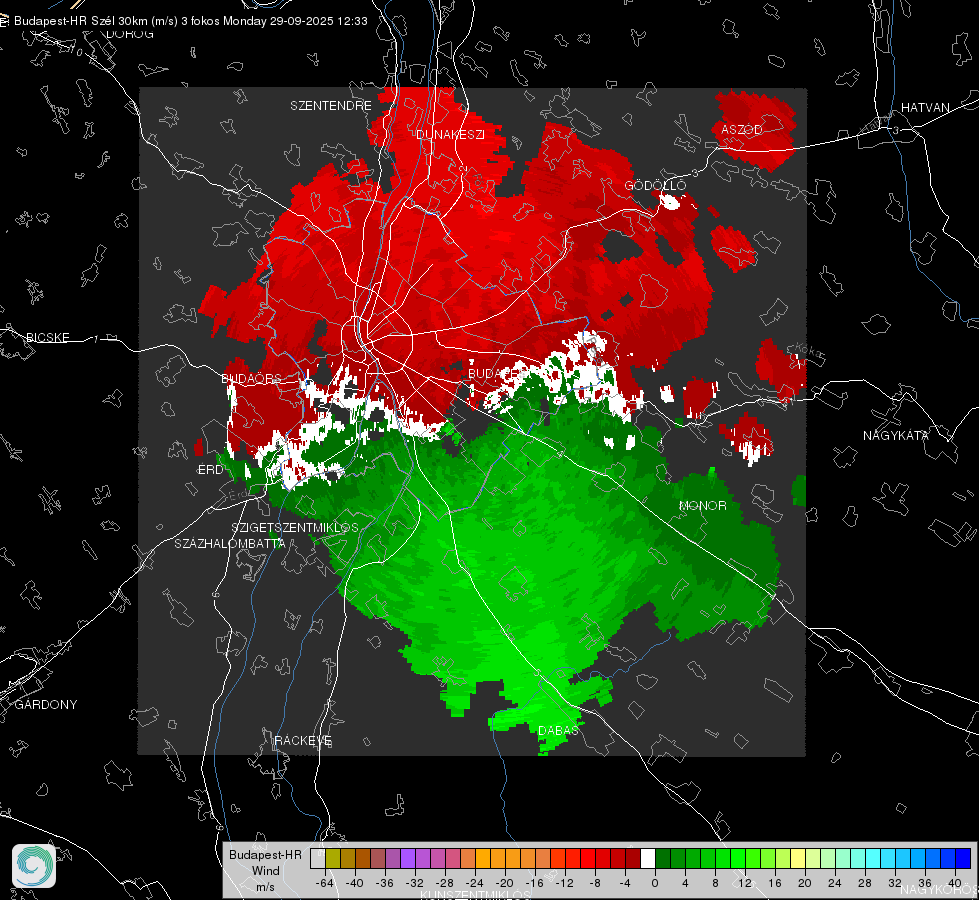Click the 20 legend value
Viewport: 979px width, 900px height.
[805, 883]
